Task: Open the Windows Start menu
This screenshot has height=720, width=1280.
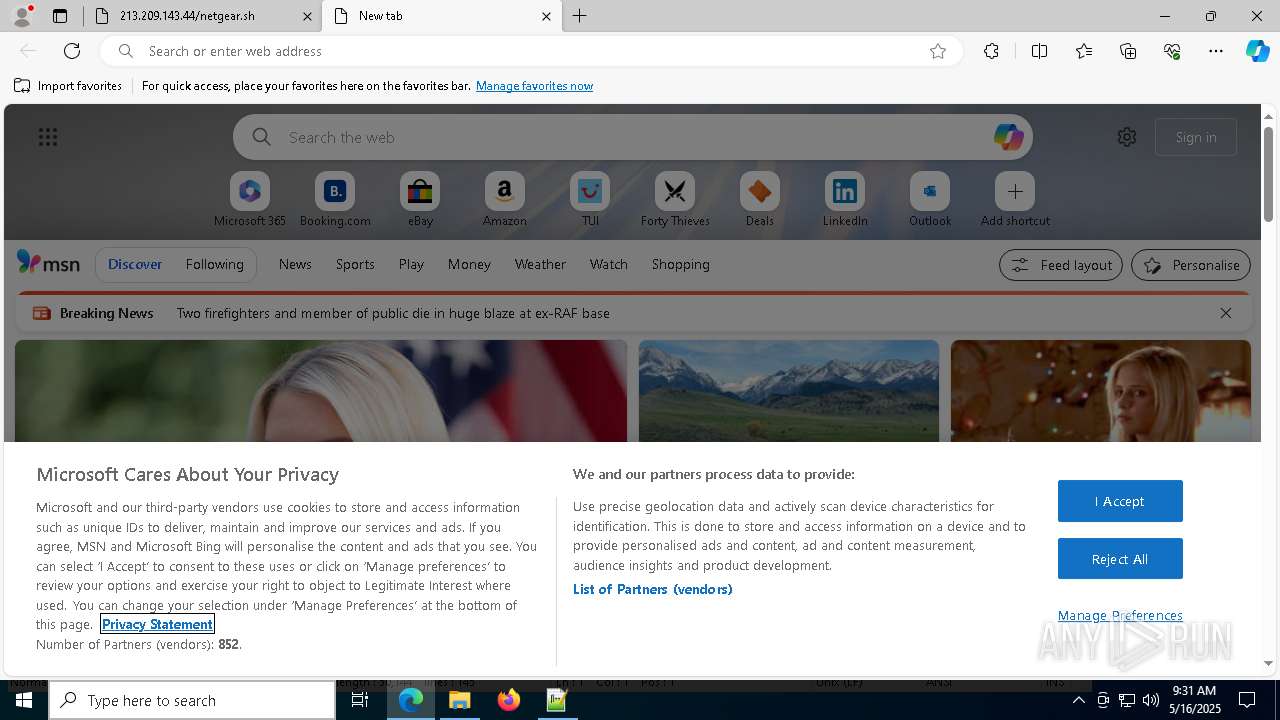Action: (24, 700)
